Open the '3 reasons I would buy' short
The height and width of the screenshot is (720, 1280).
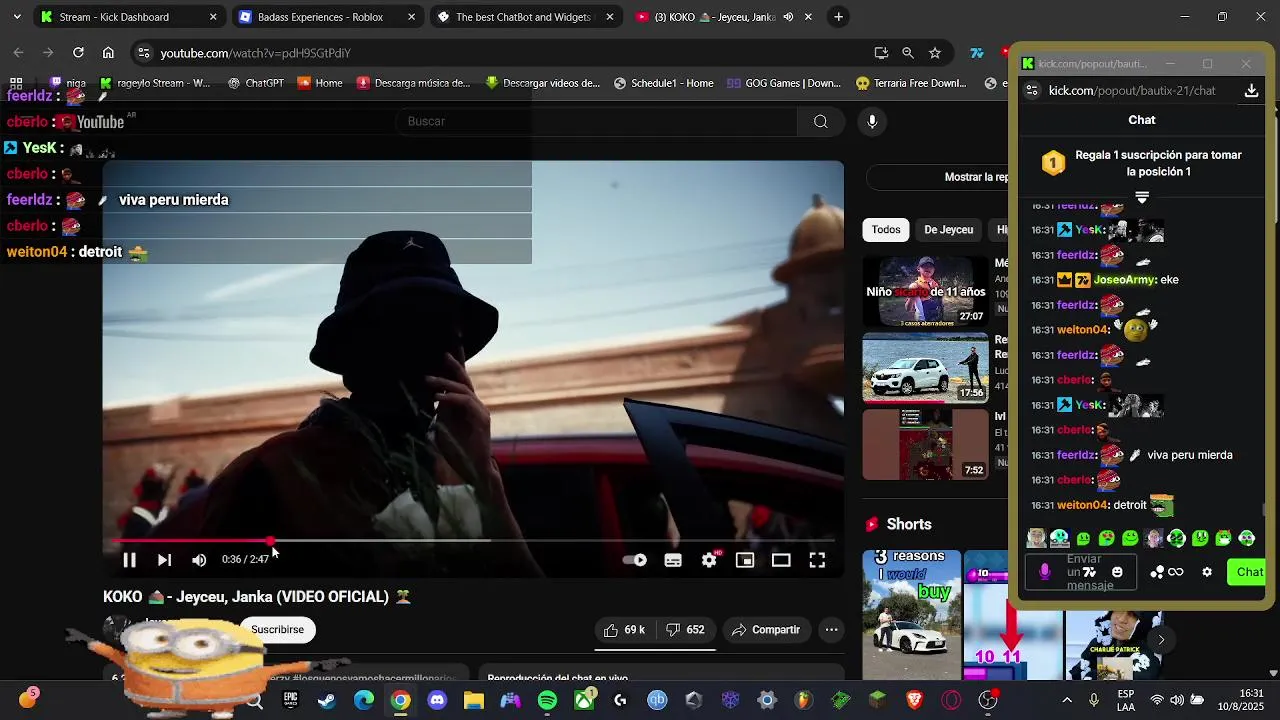911,614
